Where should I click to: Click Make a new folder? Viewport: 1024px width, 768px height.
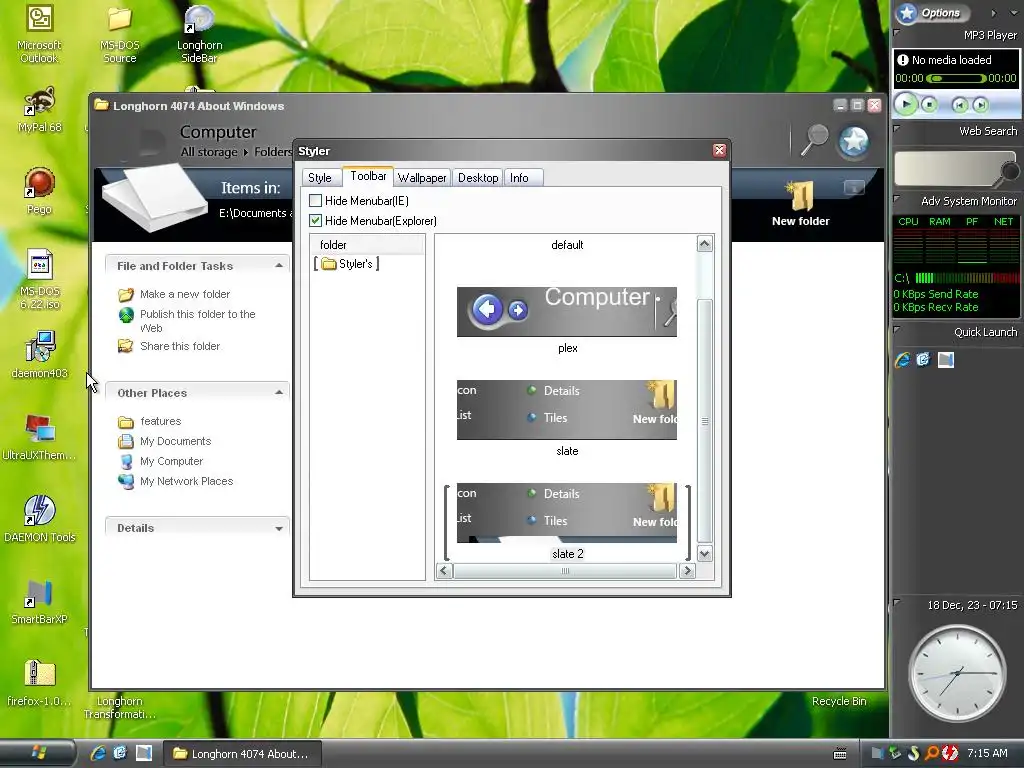(185, 294)
